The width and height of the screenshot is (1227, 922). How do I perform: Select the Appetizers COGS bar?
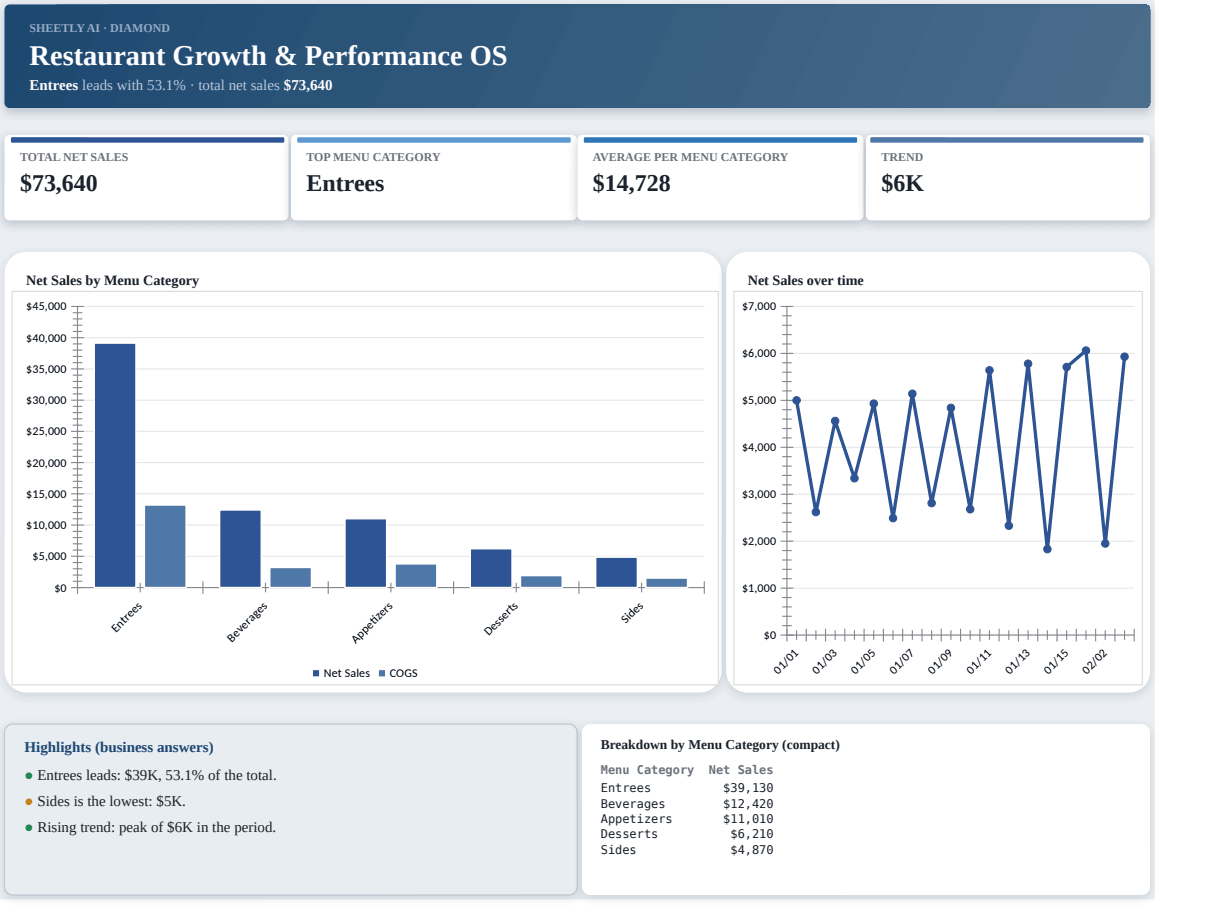(x=416, y=575)
